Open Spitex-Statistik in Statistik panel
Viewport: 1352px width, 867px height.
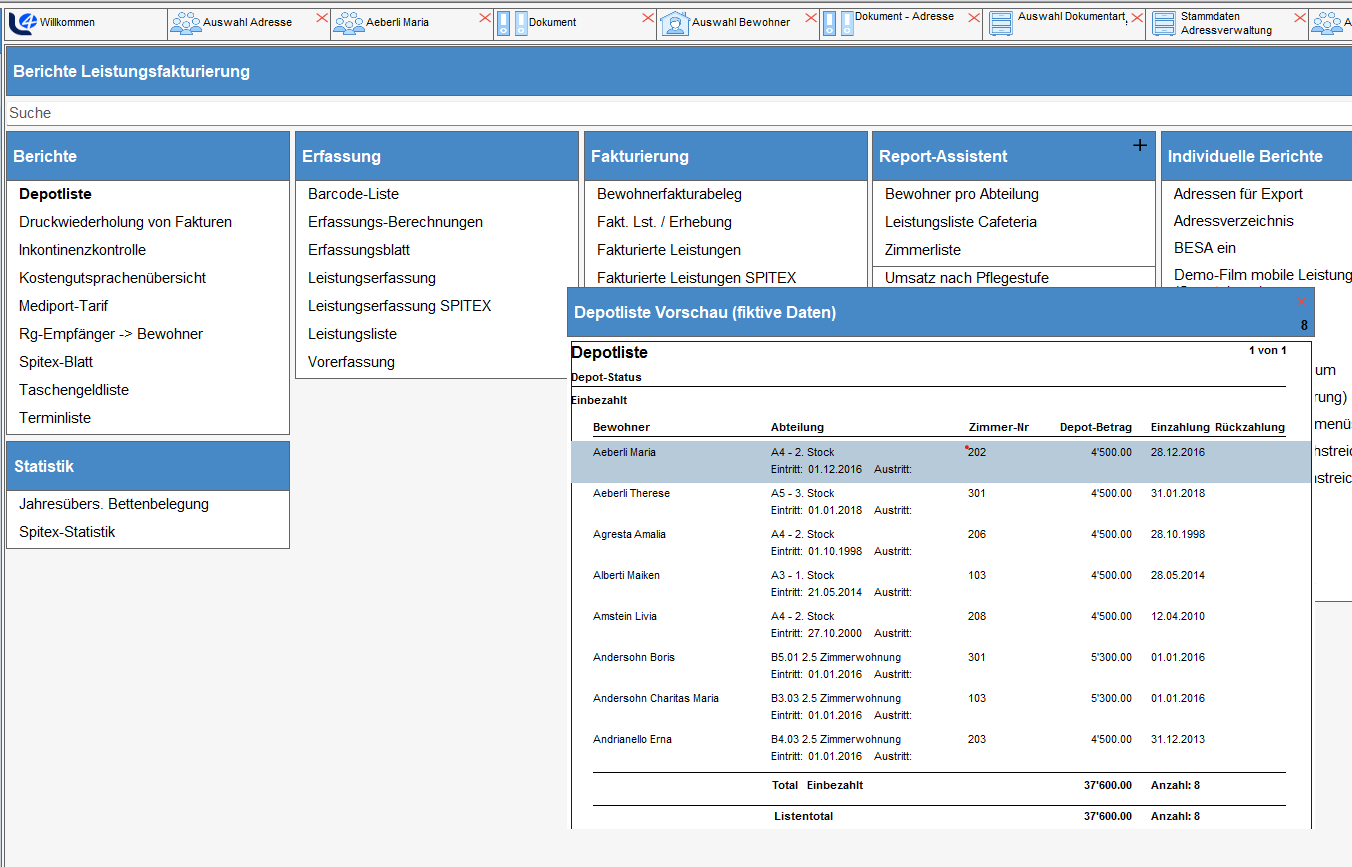(x=67, y=532)
